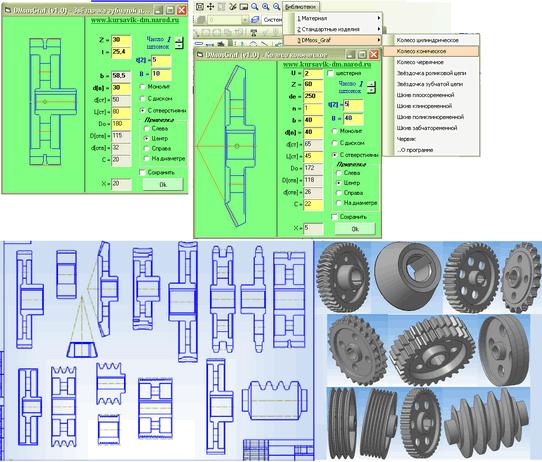542x462 pixels.
Task: Select the Слева radio in the bevel gear dialog
Action: pos(339,173)
